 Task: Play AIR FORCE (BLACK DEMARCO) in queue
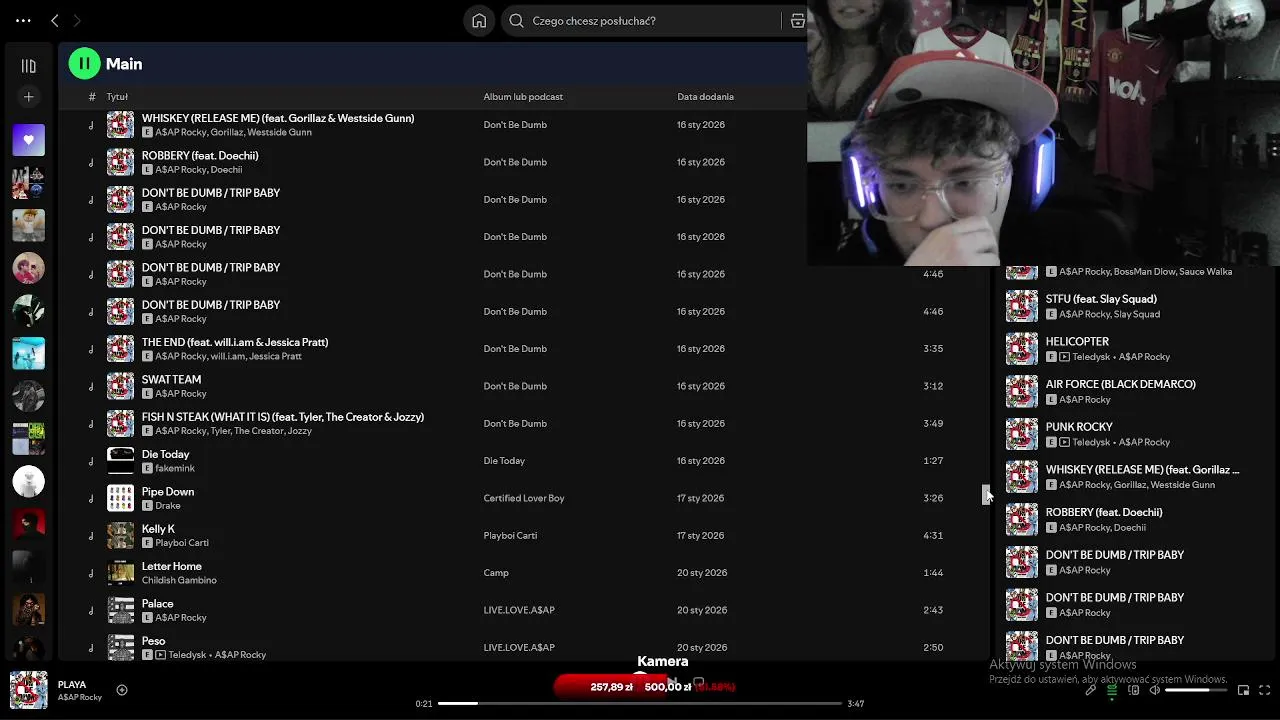(1121, 384)
